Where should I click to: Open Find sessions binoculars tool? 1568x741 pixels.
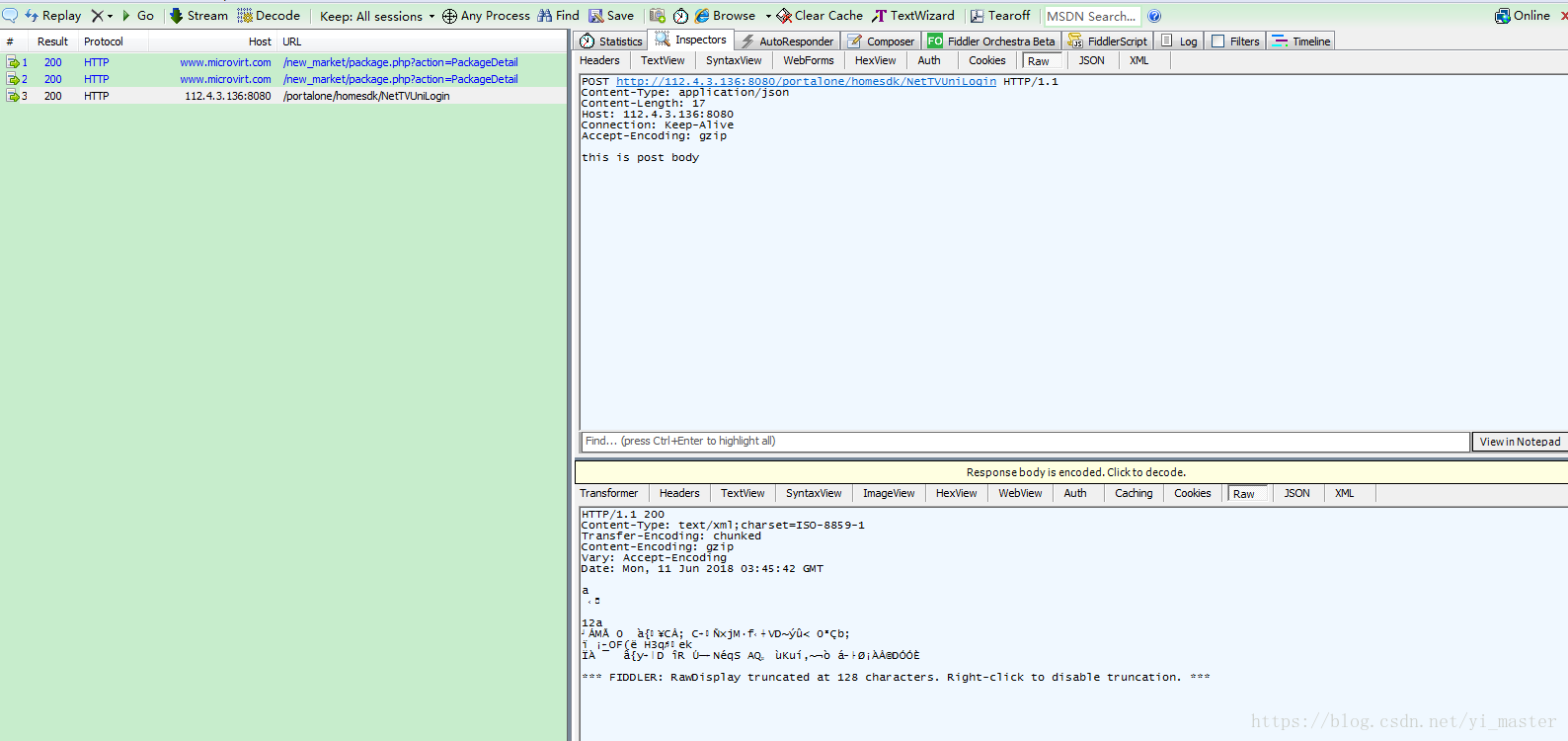(558, 16)
